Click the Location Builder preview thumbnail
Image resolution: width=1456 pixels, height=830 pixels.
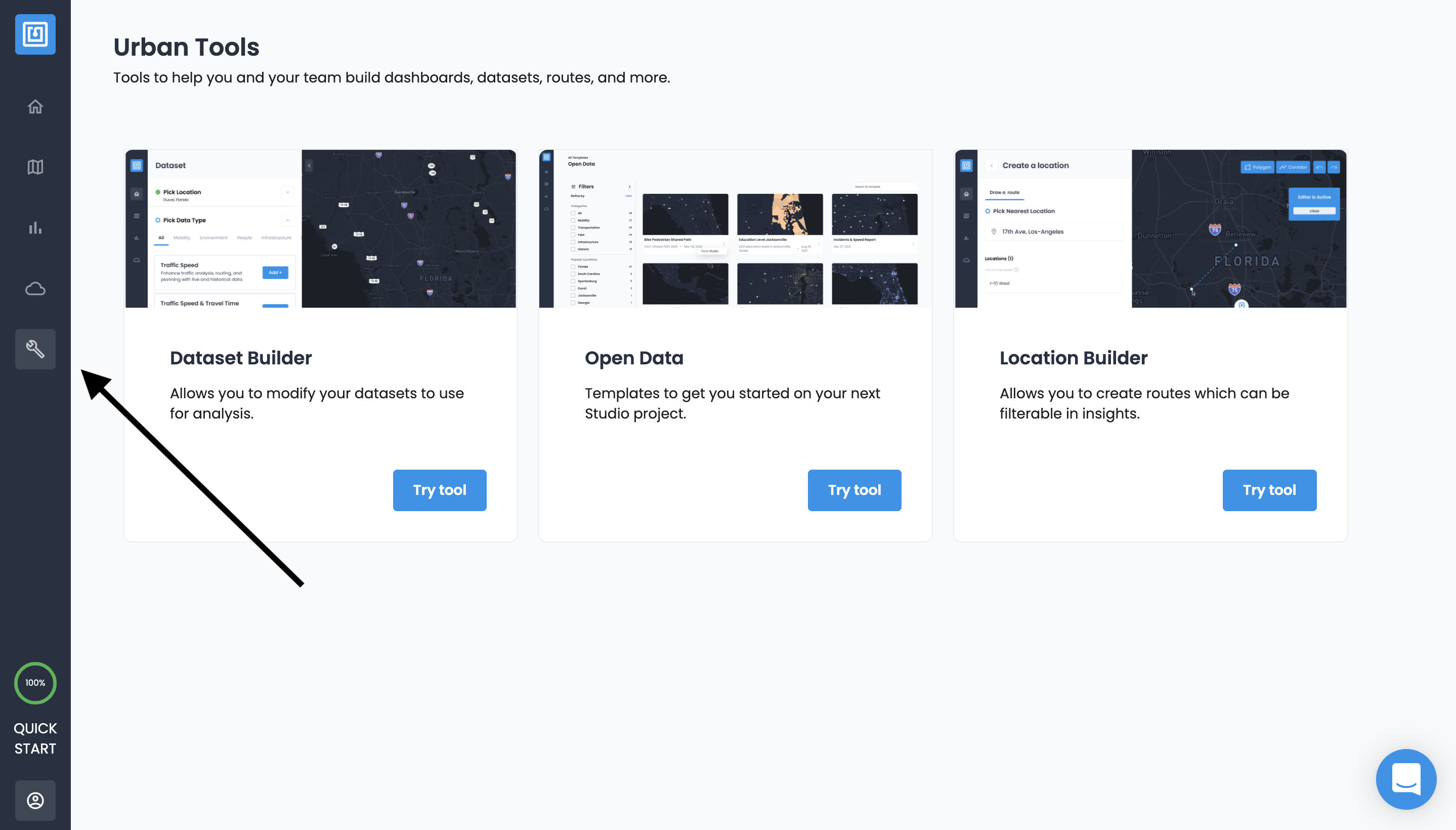pos(1150,229)
